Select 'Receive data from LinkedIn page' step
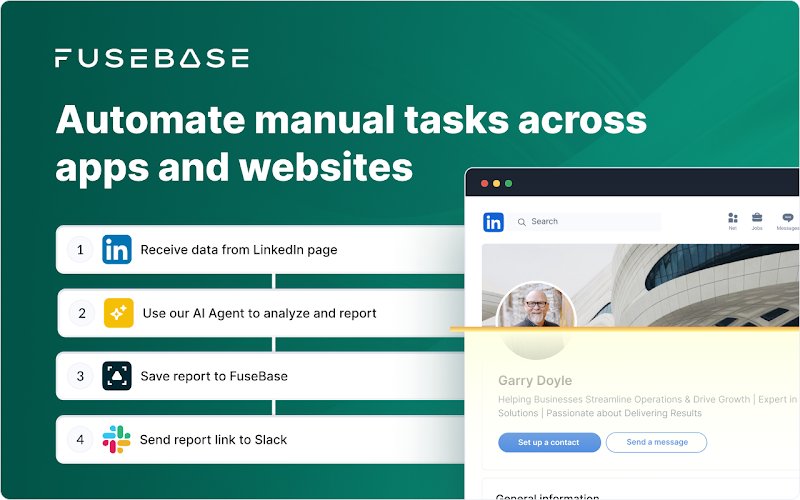 (260, 249)
